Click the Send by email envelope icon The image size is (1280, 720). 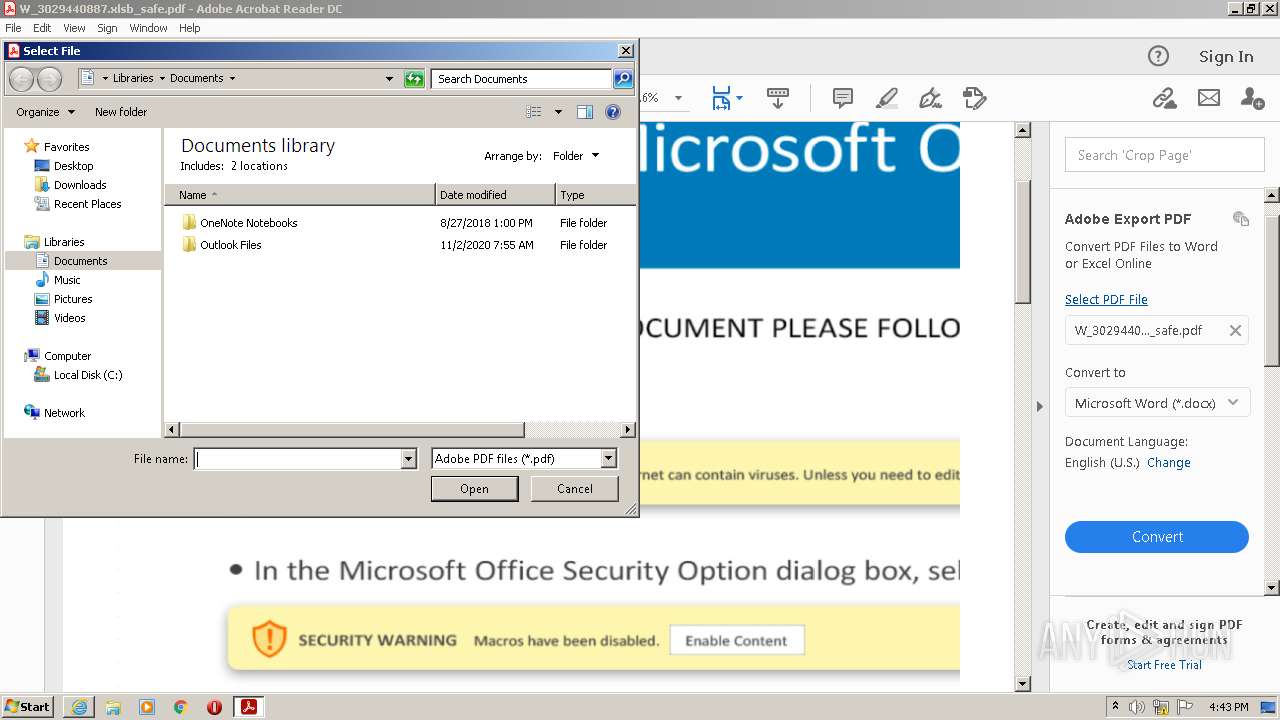[x=1208, y=98]
